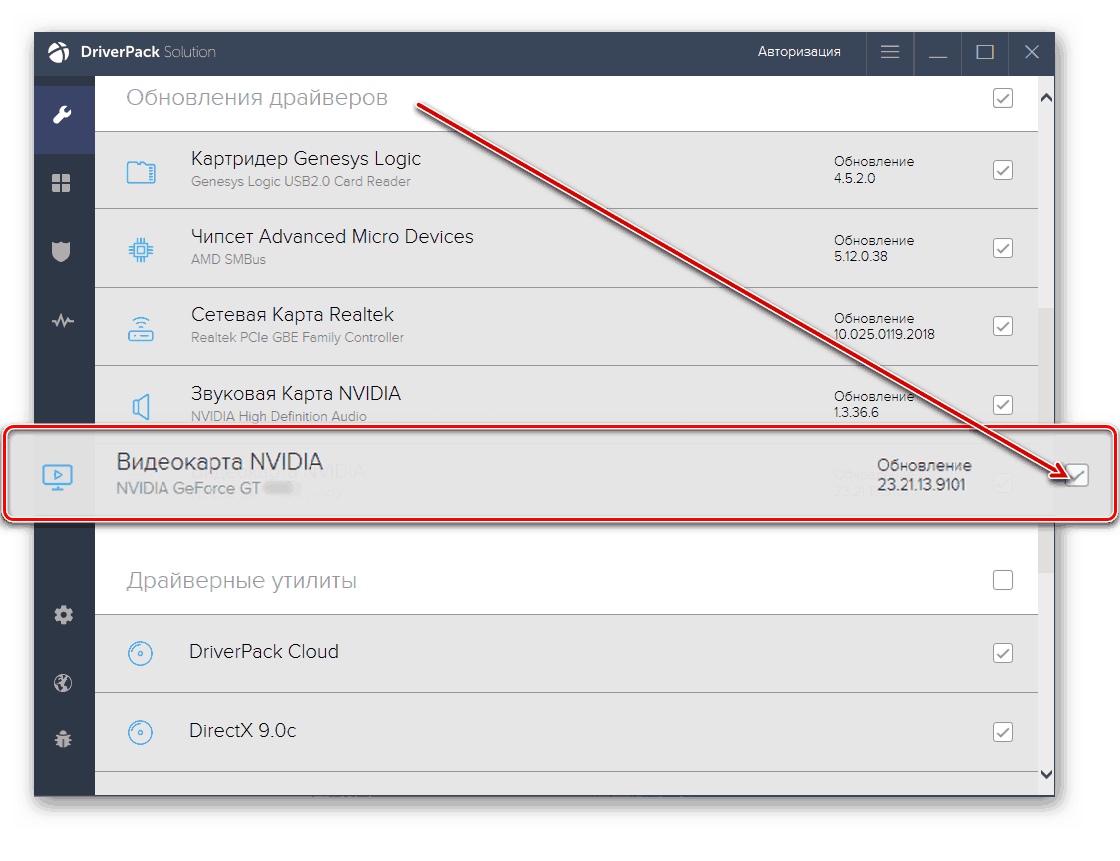The height and width of the screenshot is (861, 1120).
Task: Uncheck NVIDIA video card update checkbox
Action: point(1076,474)
